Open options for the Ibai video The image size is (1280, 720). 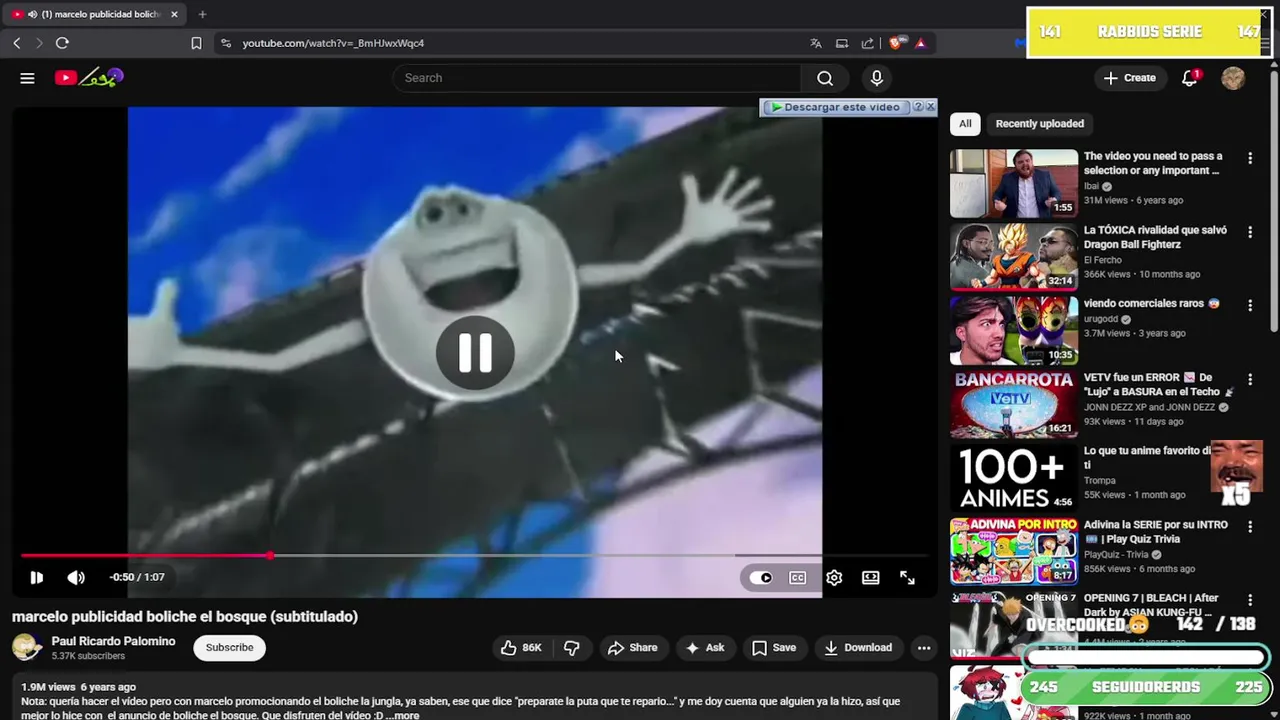1249,158
